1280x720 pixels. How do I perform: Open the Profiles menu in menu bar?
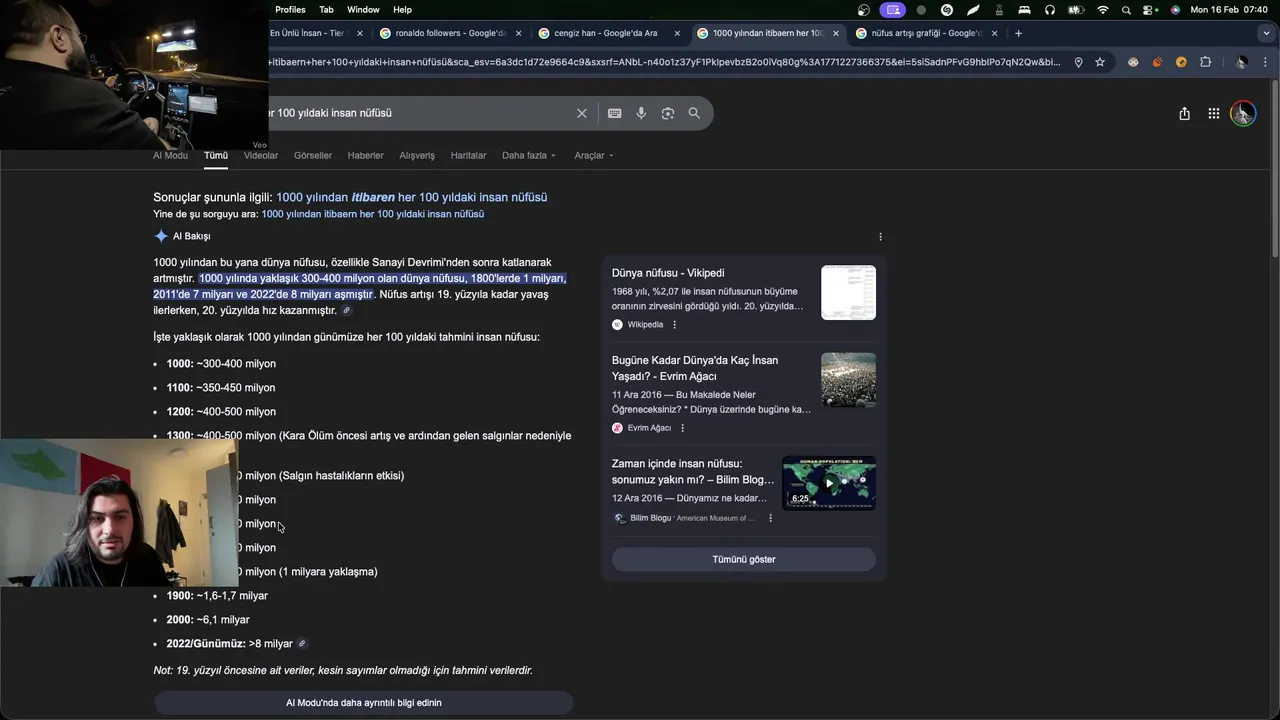(290, 10)
